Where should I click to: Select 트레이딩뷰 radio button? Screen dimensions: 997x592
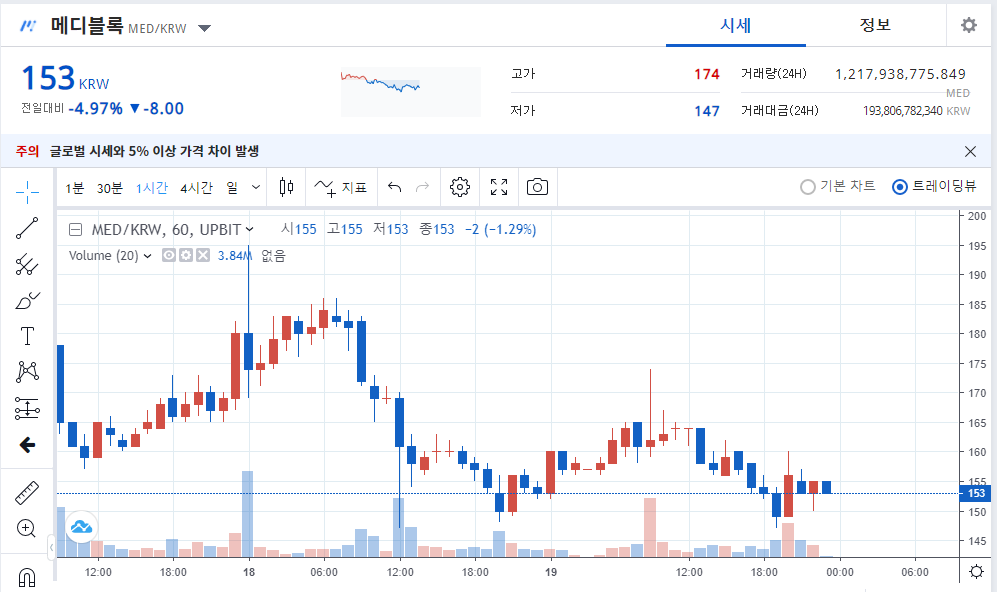[900, 187]
